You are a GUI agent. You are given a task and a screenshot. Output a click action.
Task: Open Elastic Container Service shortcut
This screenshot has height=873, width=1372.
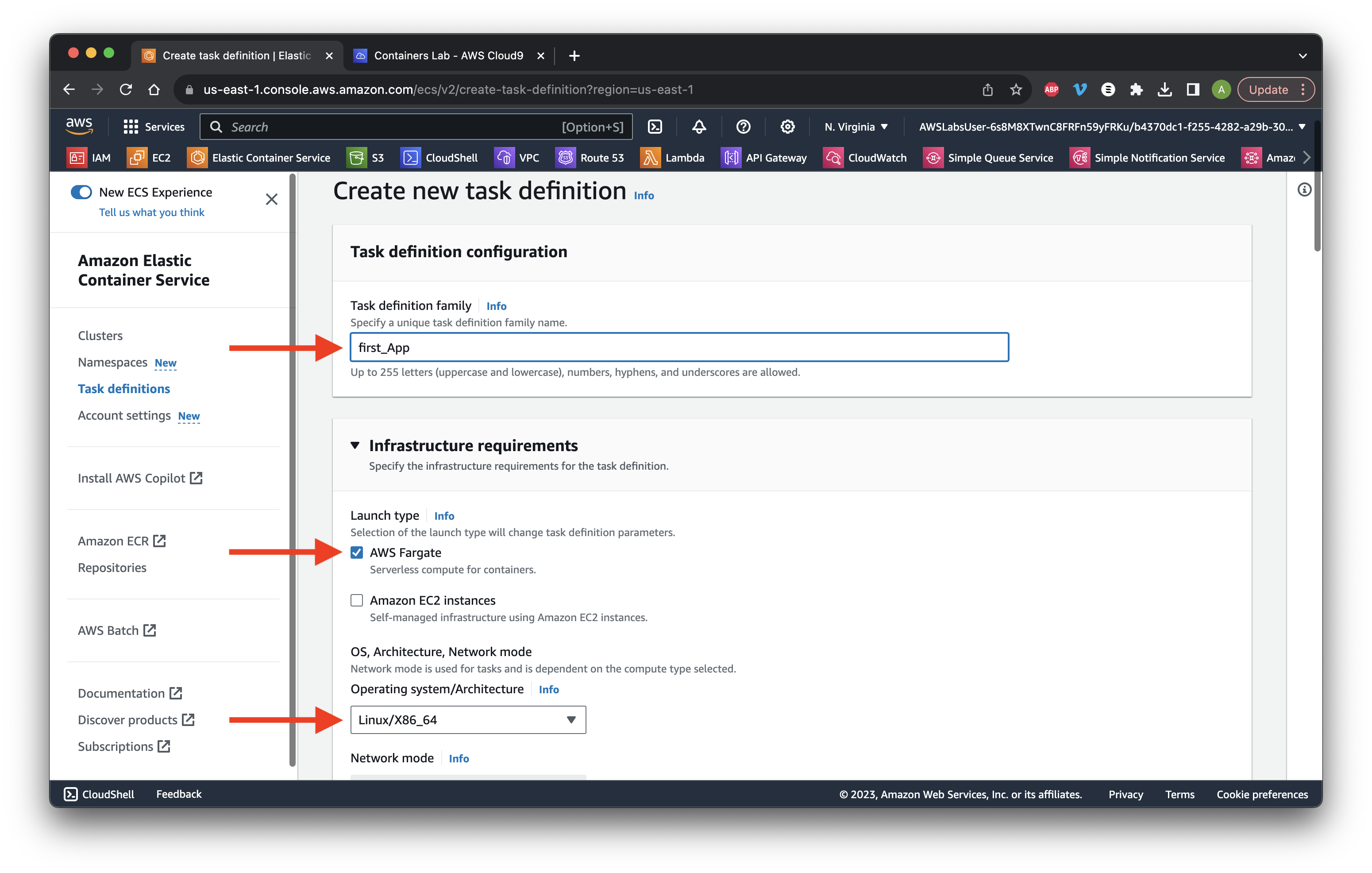[258, 158]
